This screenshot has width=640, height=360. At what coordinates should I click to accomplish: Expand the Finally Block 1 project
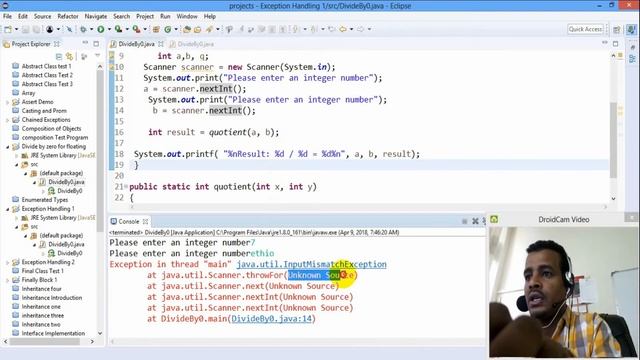7,280
